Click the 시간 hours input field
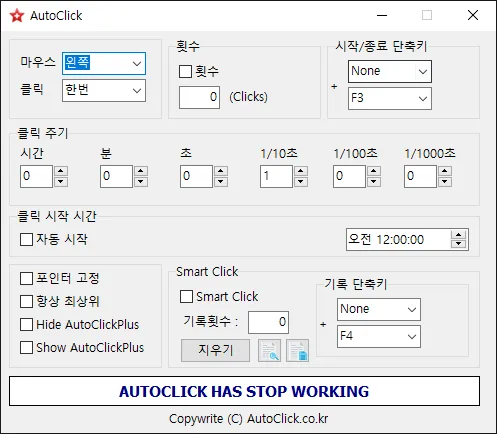Viewport: 497px width, 434px height. click(36, 176)
